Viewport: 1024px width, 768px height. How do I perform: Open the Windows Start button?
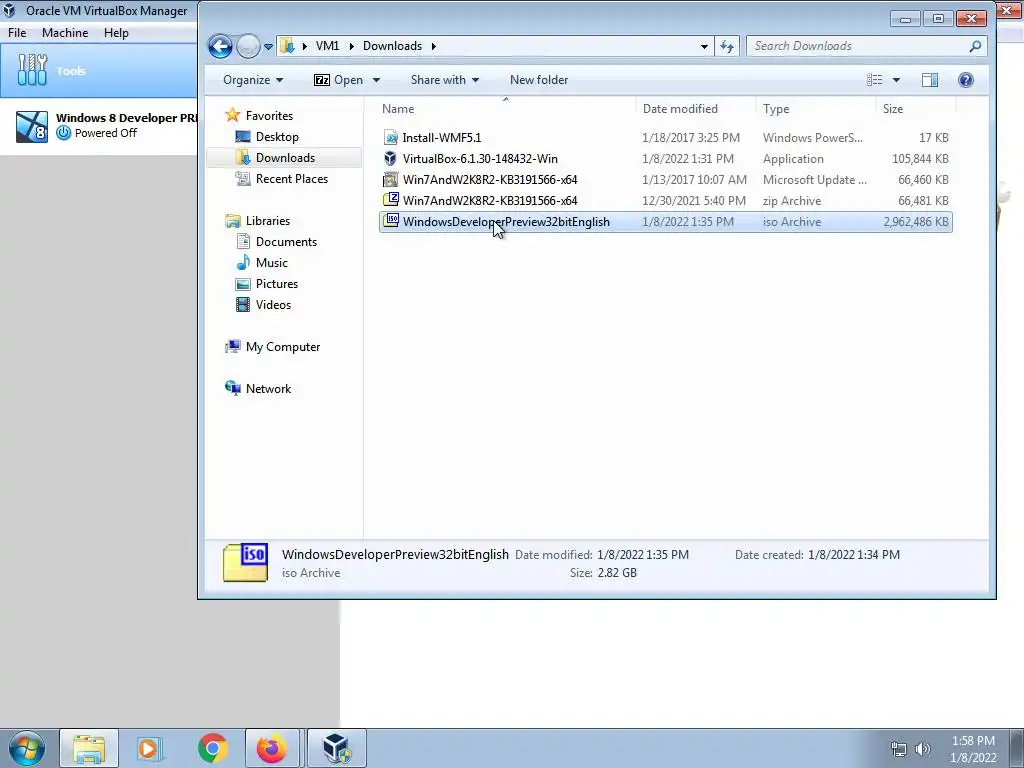(27, 748)
